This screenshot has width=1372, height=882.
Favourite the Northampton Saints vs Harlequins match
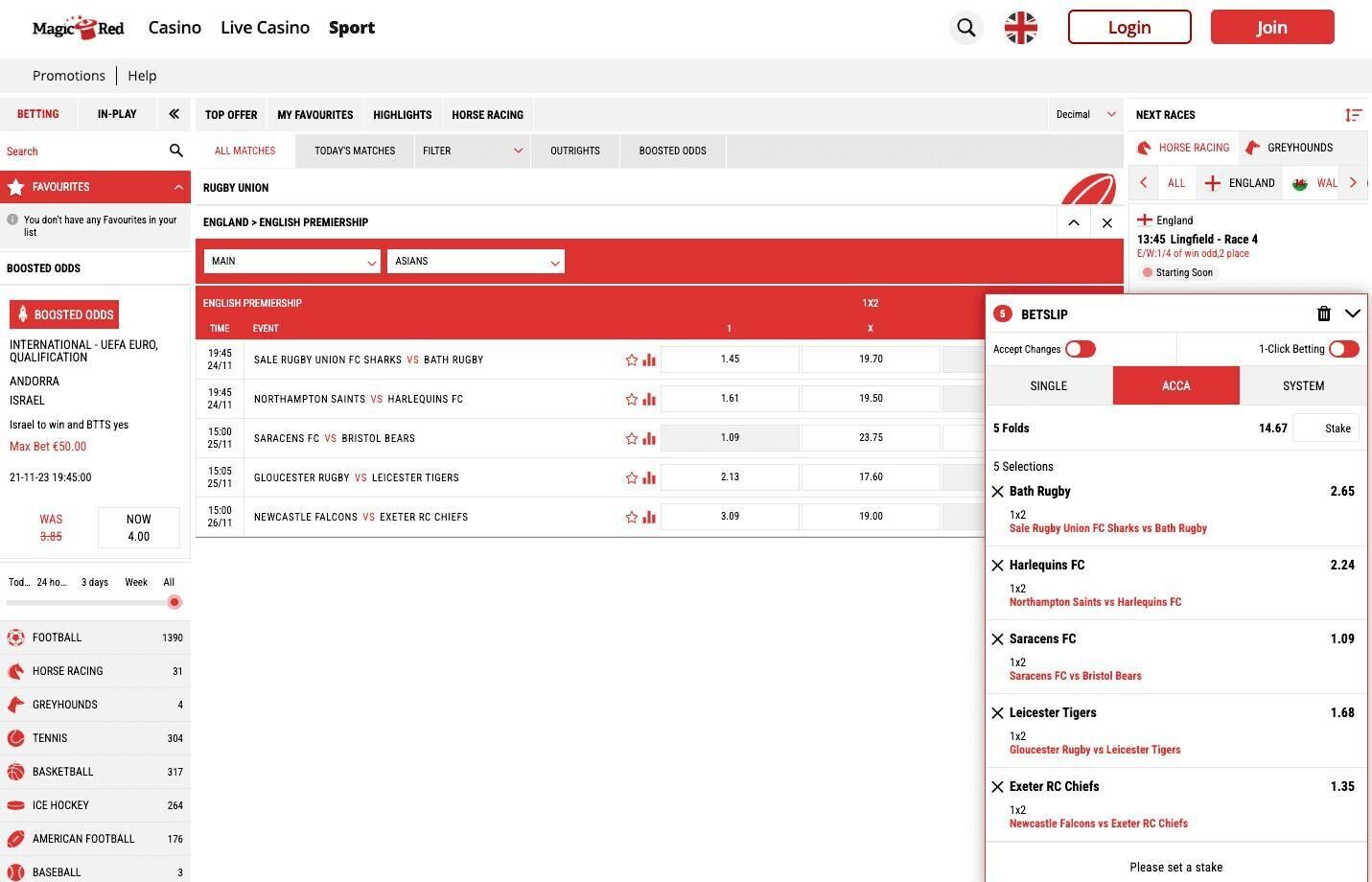point(632,400)
